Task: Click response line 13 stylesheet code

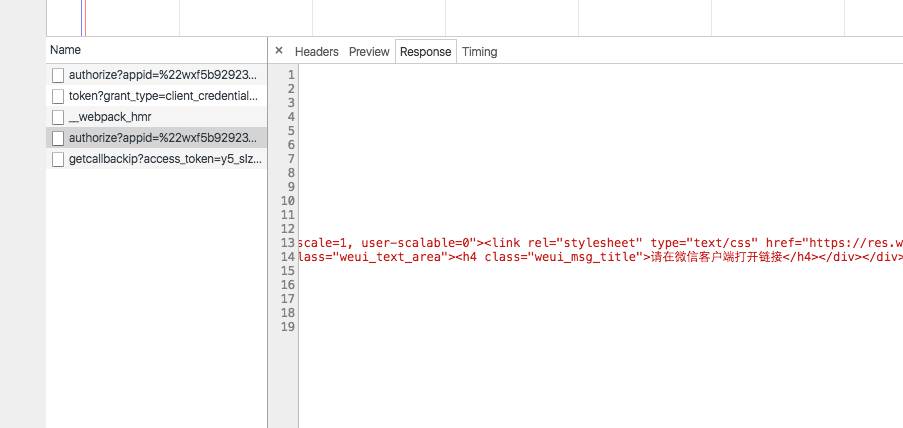Action: (601, 243)
